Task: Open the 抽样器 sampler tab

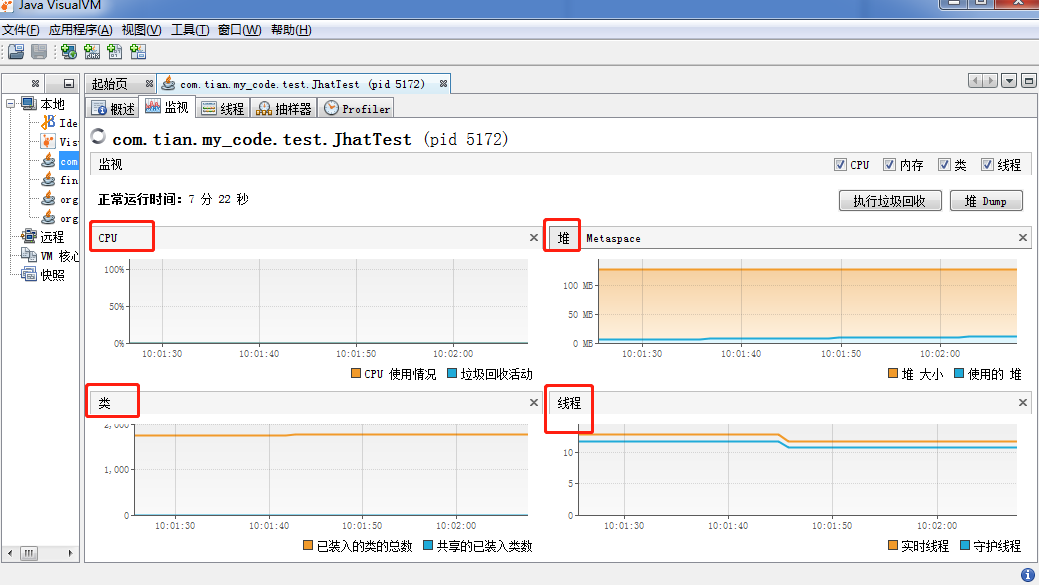Action: (284, 109)
